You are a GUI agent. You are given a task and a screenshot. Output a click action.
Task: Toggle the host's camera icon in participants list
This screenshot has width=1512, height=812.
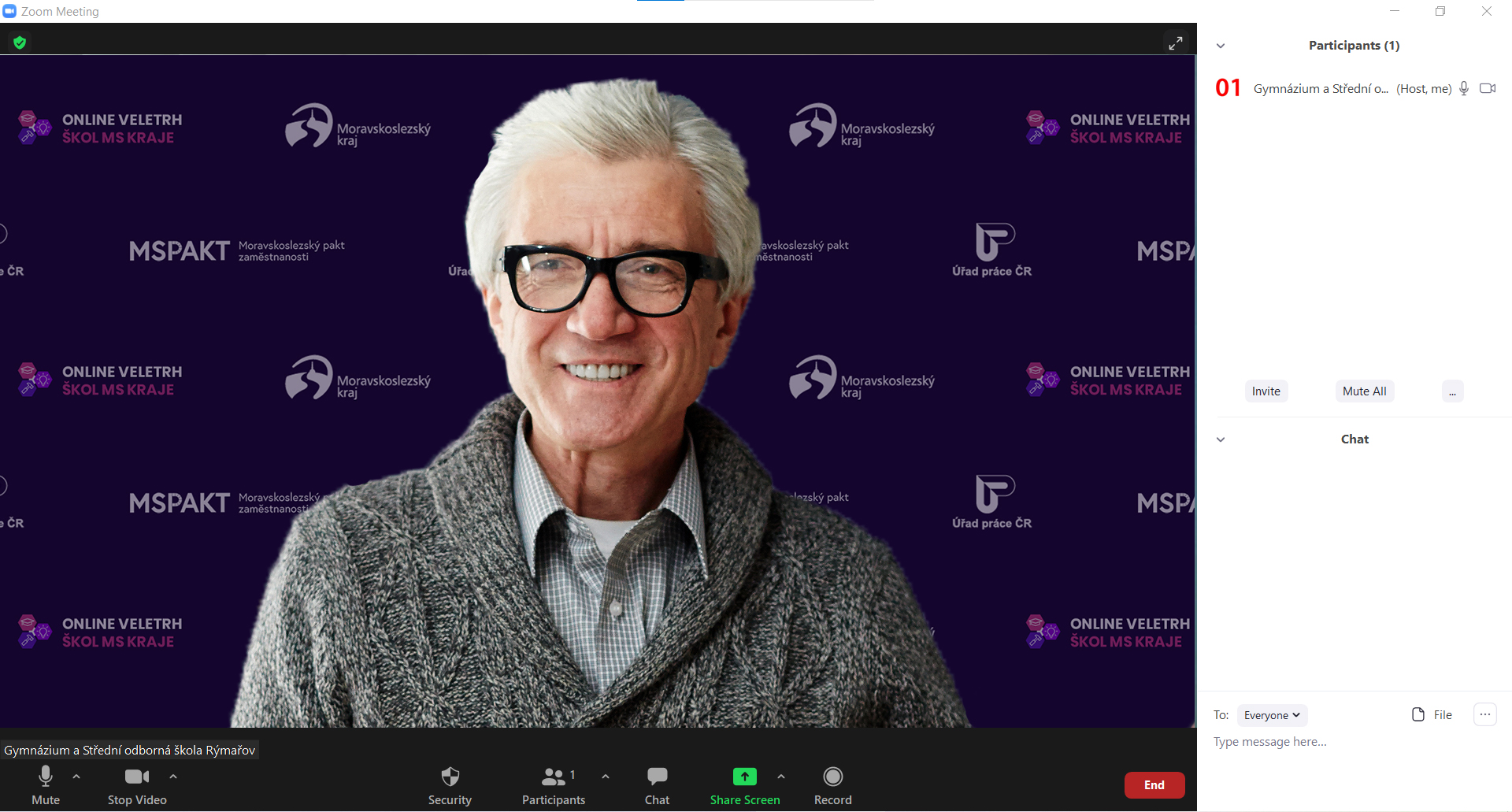point(1488,88)
